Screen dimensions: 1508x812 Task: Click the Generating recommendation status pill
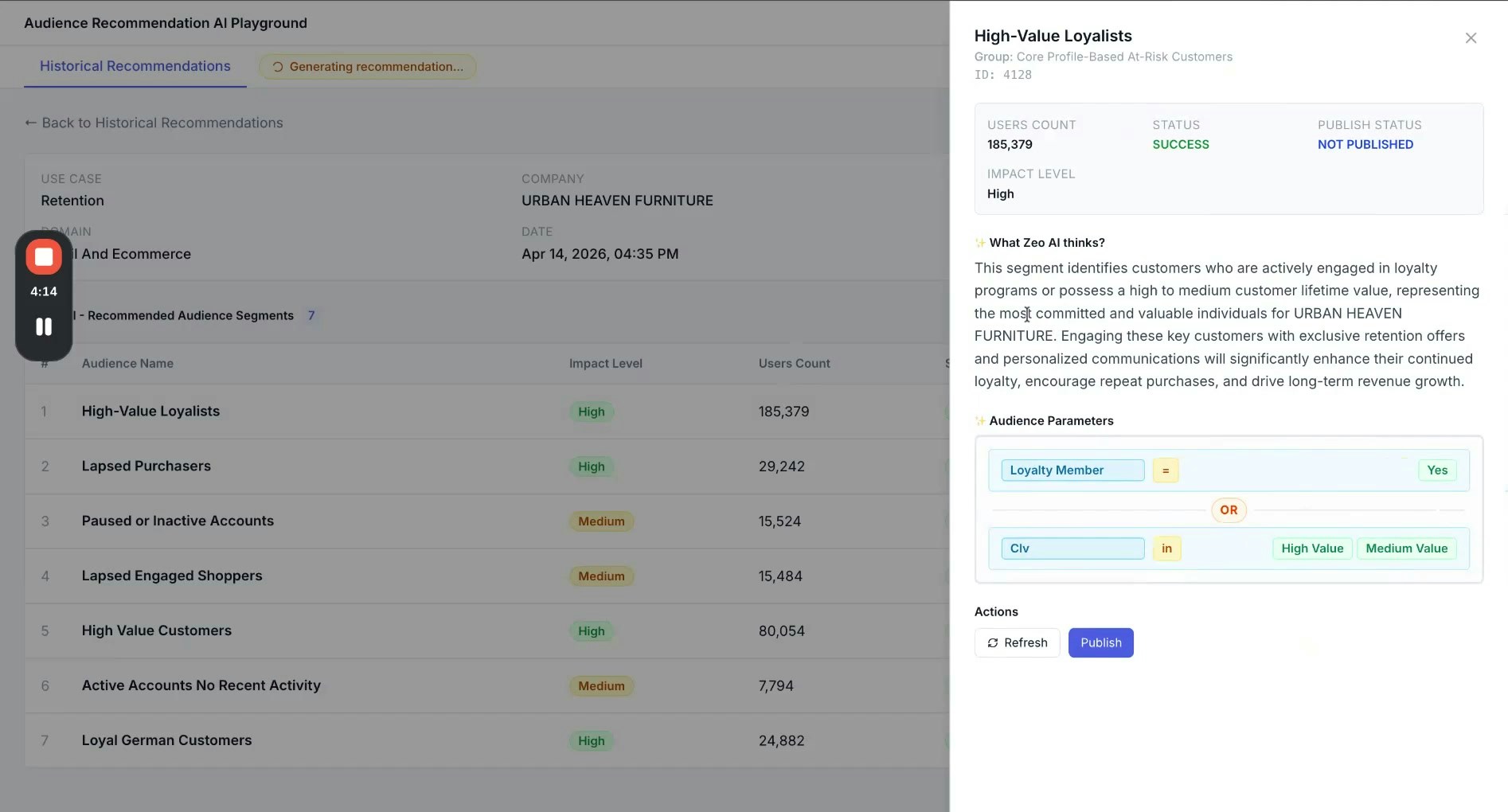tap(368, 67)
